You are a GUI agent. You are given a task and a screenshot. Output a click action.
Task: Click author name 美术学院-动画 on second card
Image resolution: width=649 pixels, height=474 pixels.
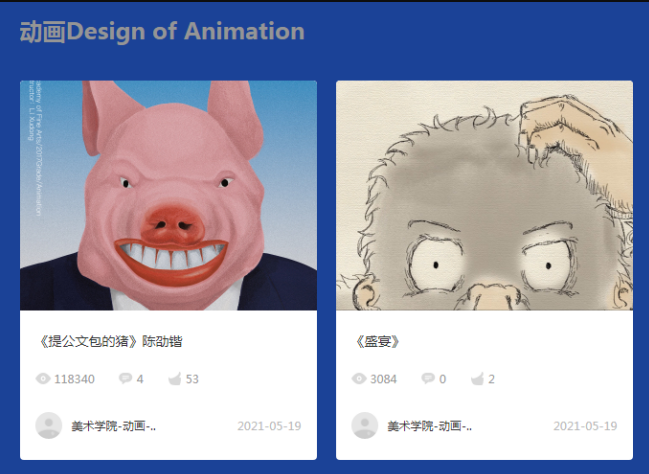point(429,426)
